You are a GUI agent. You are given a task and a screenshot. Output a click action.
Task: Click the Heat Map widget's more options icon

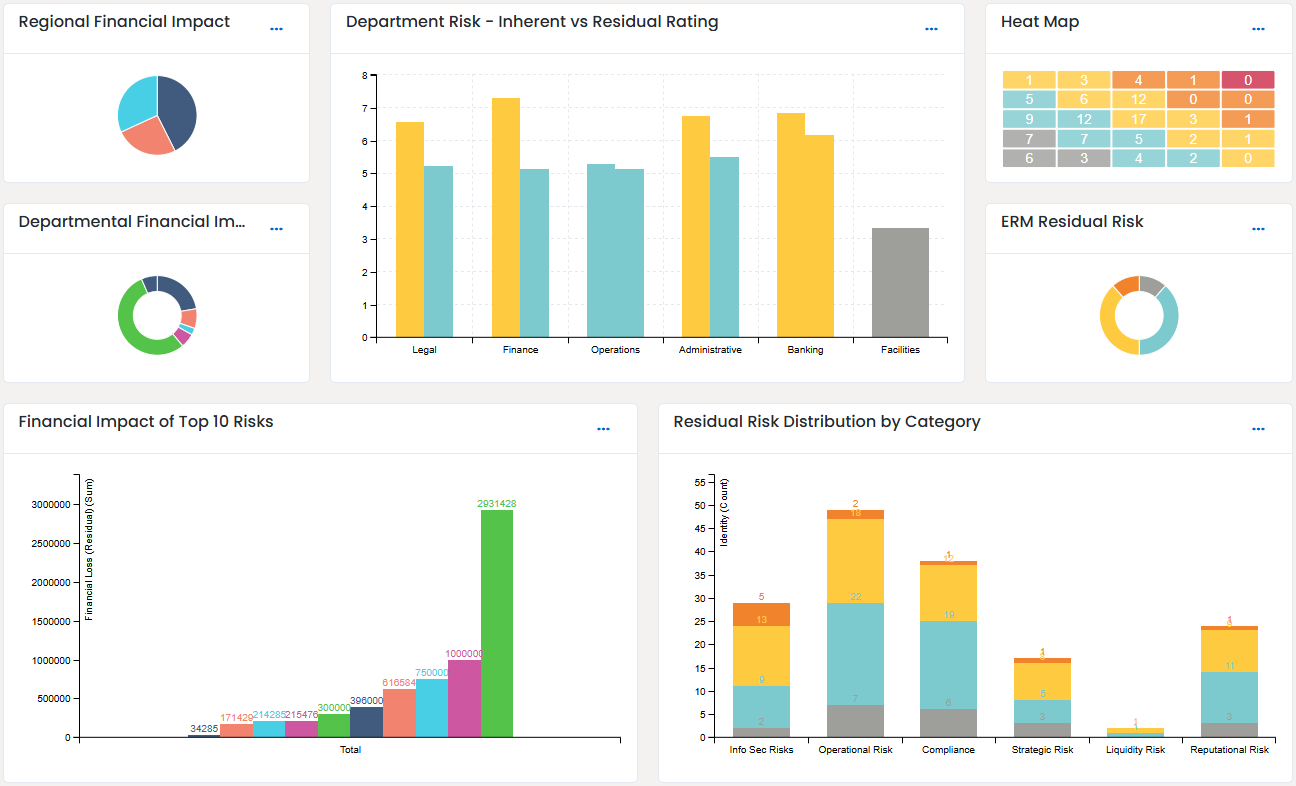click(1258, 29)
